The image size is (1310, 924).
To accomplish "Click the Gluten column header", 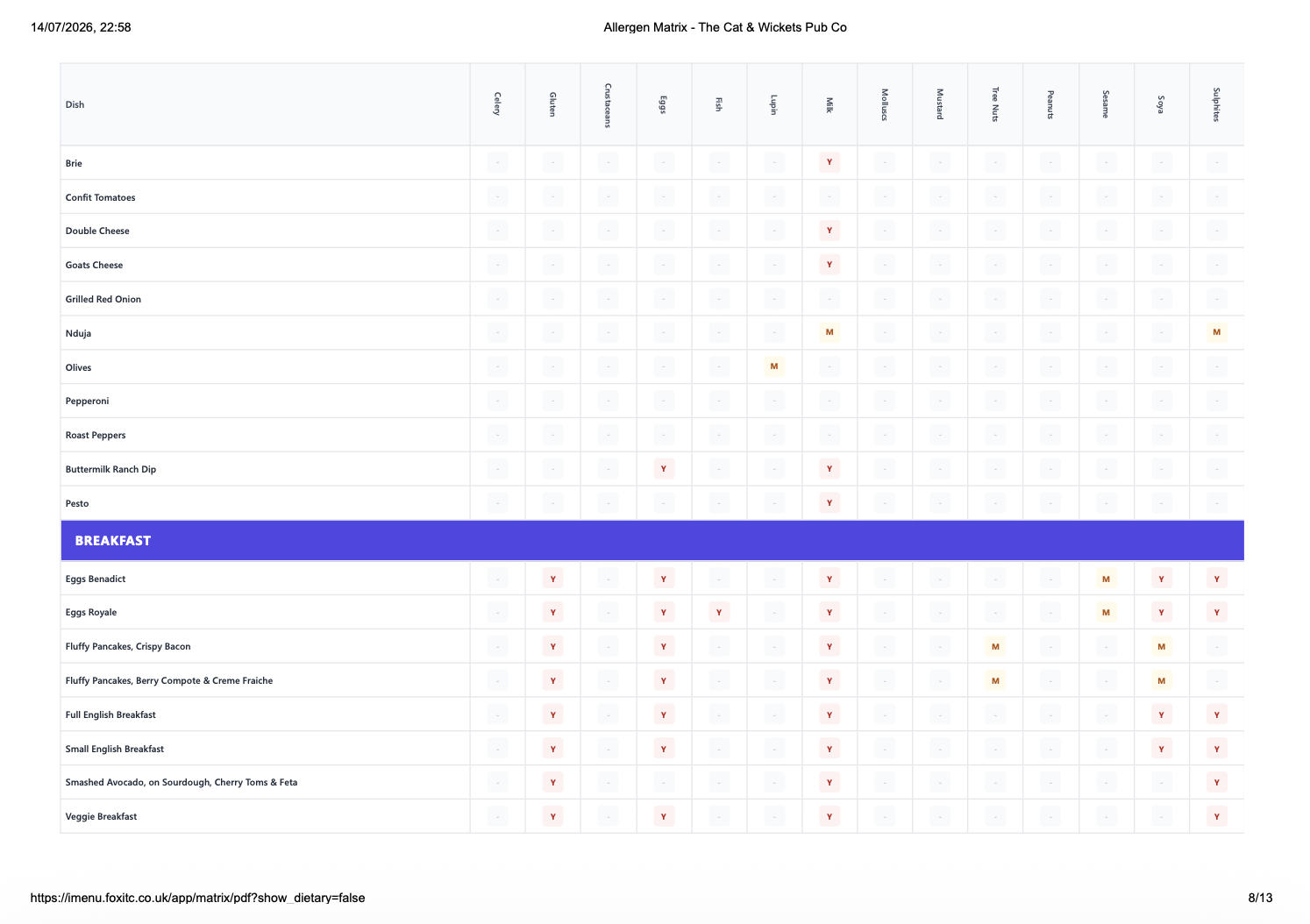I will click(x=552, y=104).
